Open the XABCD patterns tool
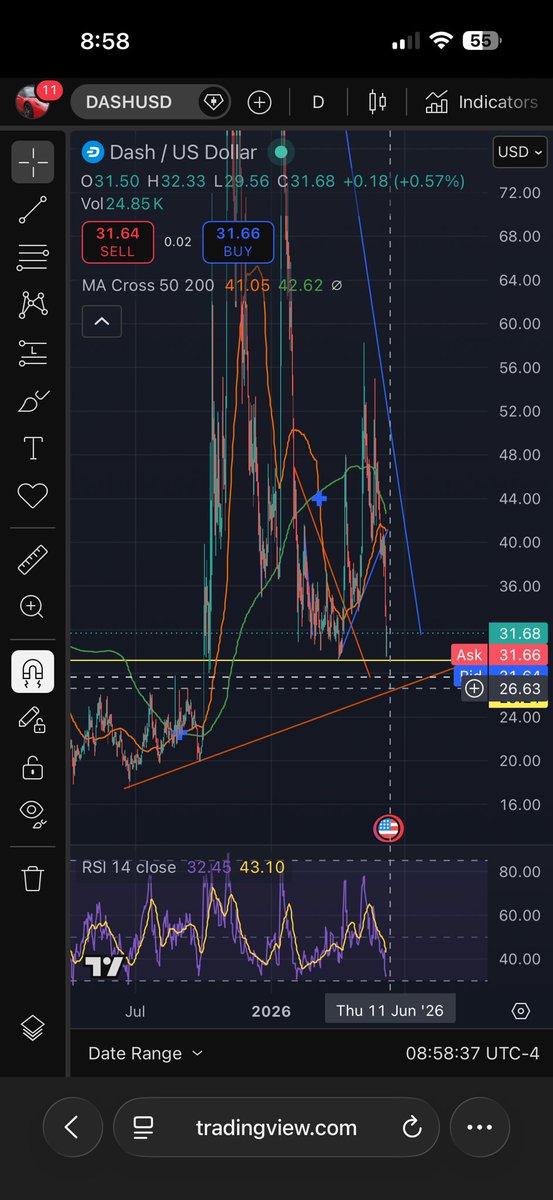The width and height of the screenshot is (553, 1200). tap(33, 304)
